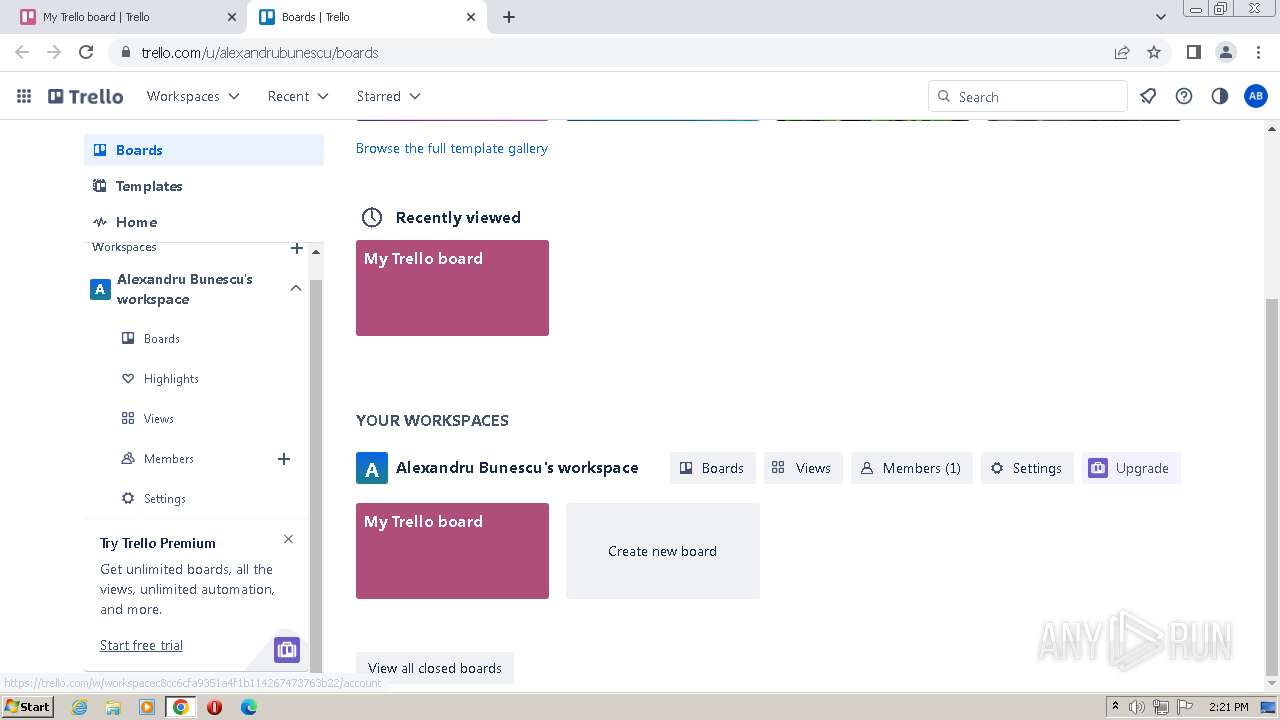The height and width of the screenshot is (720, 1280).
Task: Go to Trello home via logo
Action: (x=86, y=96)
